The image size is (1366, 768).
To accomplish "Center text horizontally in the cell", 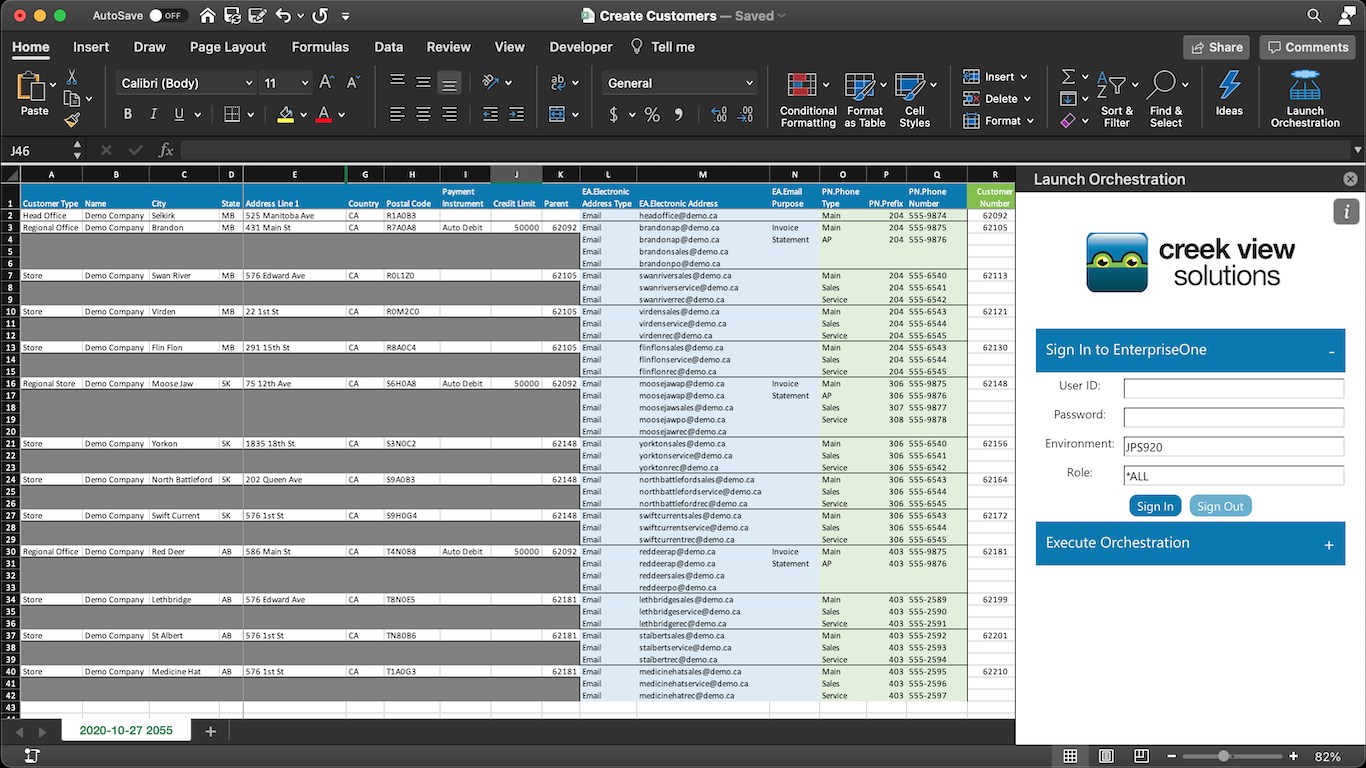I will (x=424, y=115).
